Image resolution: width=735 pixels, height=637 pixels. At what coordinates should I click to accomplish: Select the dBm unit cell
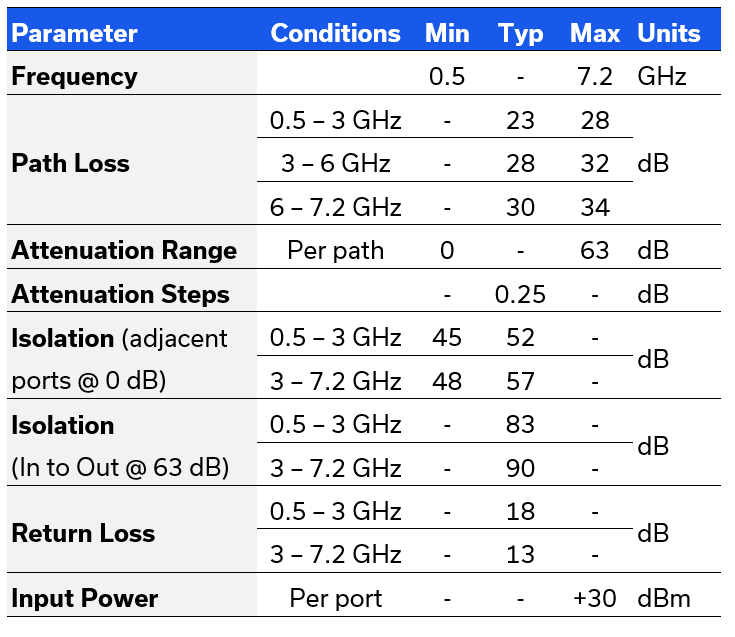pyautogui.click(x=664, y=598)
